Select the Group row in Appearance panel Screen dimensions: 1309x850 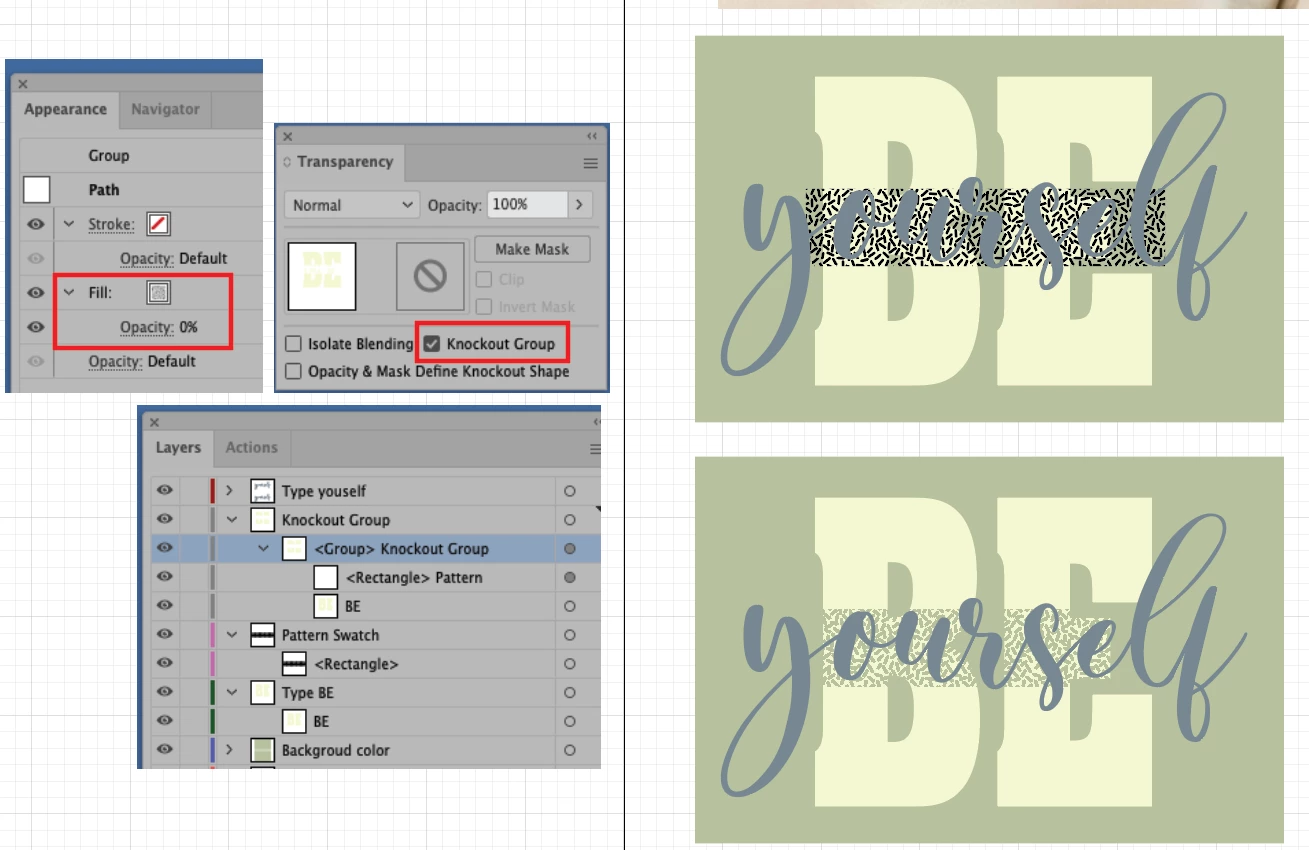pyautogui.click(x=140, y=156)
